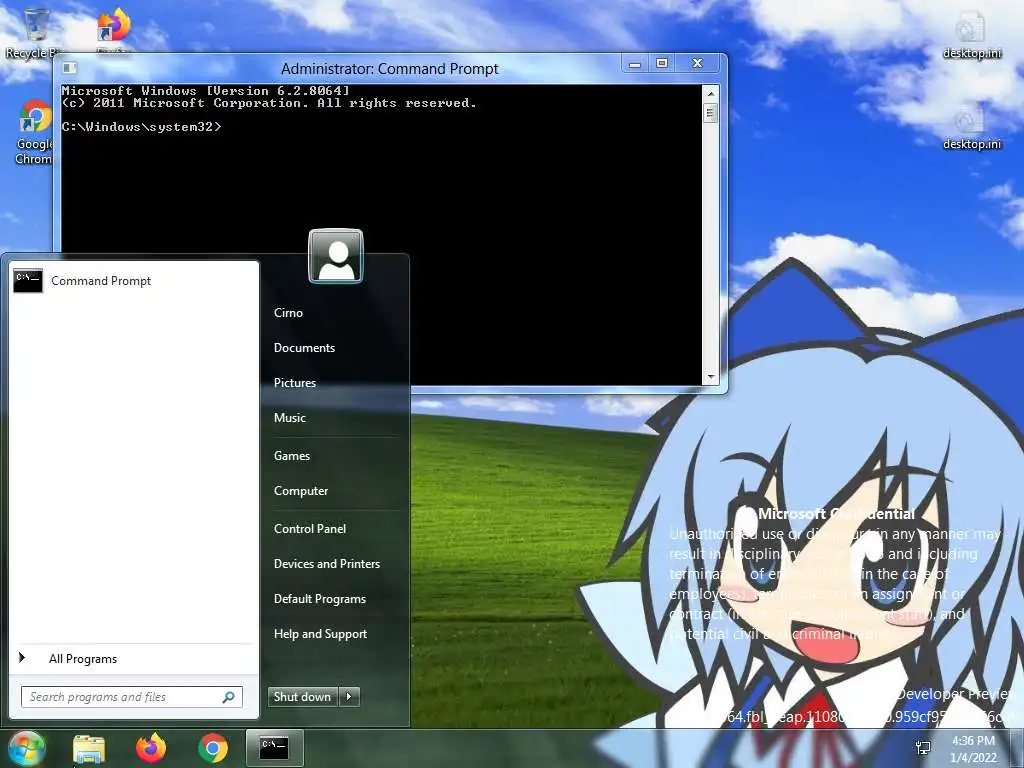Viewport: 1024px width, 768px height.
Task: Open the clock showing 4:36 PM
Action: [973, 749]
